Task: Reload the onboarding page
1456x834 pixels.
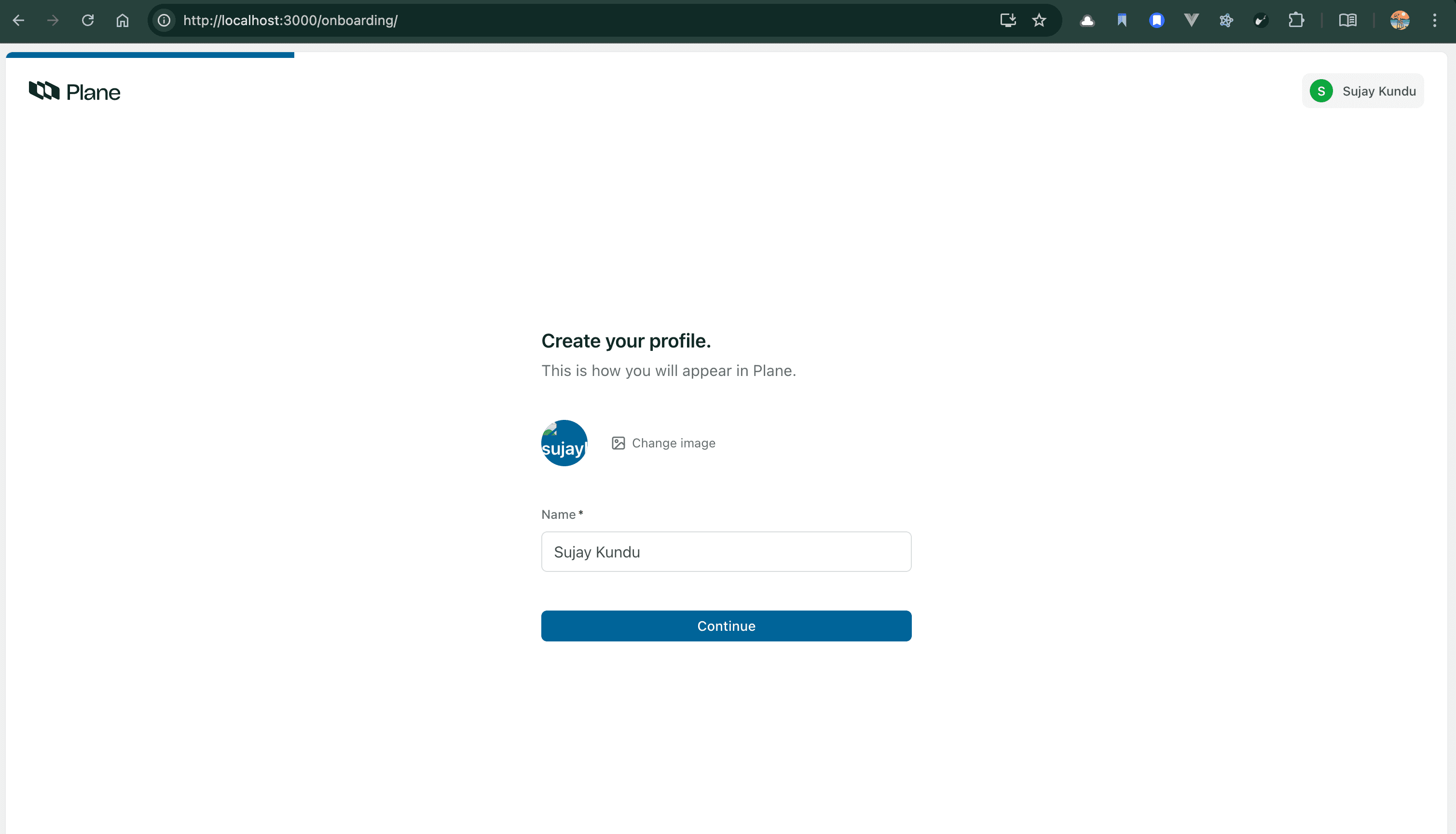Action: pos(88,21)
